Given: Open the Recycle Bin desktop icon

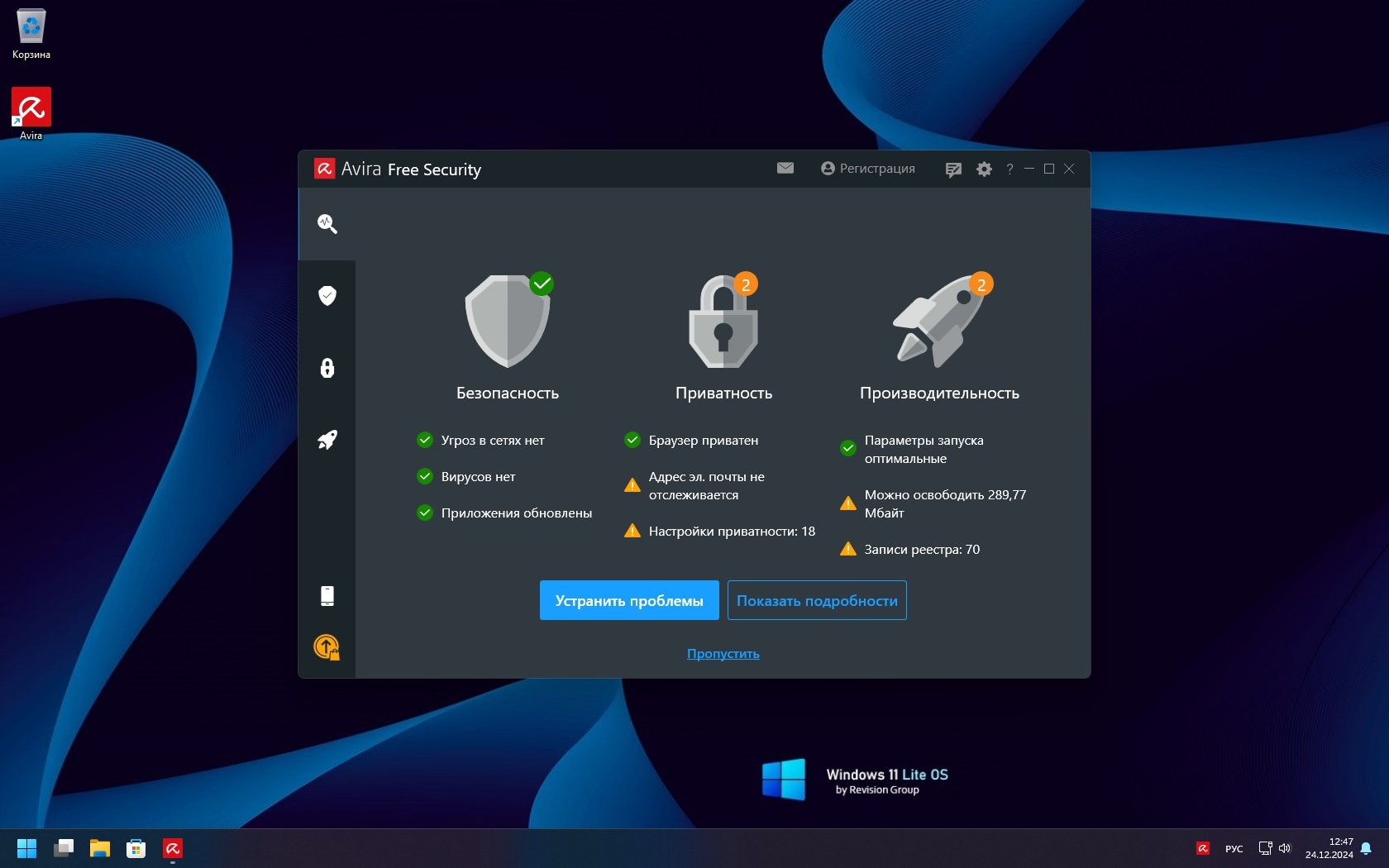Looking at the screenshot, I should pos(31,34).
